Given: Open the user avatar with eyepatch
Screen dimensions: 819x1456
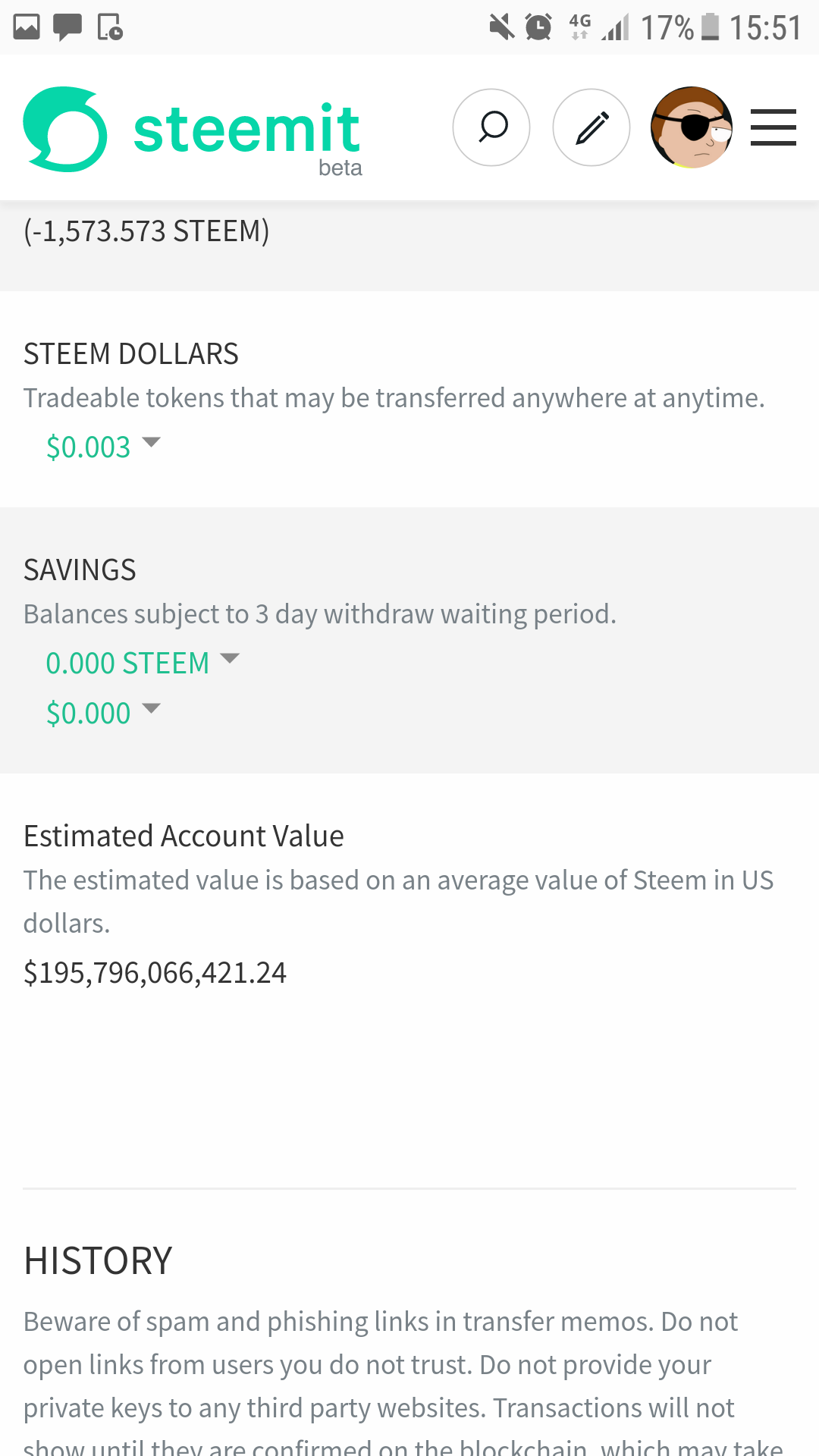Looking at the screenshot, I should (691, 127).
